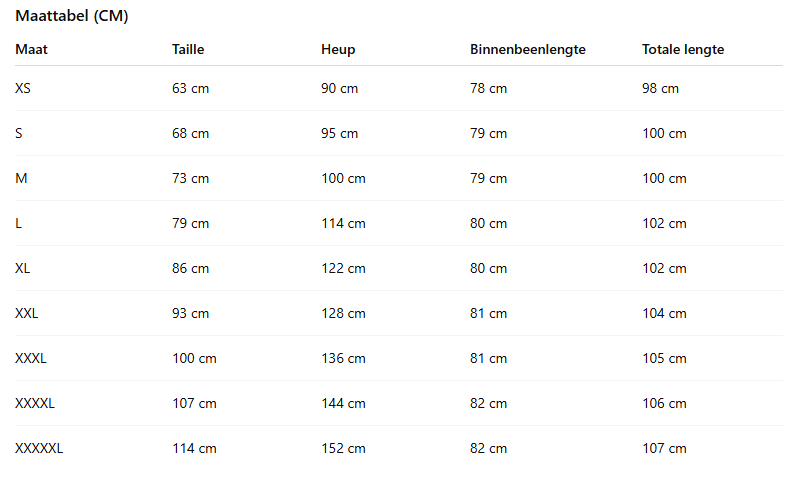This screenshot has width=795, height=490.
Task: Click the XXXXXL size row label
Action: 39,448
